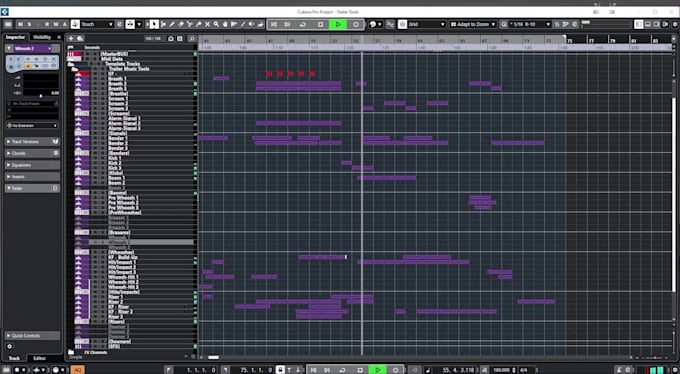
Task: Click Add Track plus button
Action: coord(71,39)
